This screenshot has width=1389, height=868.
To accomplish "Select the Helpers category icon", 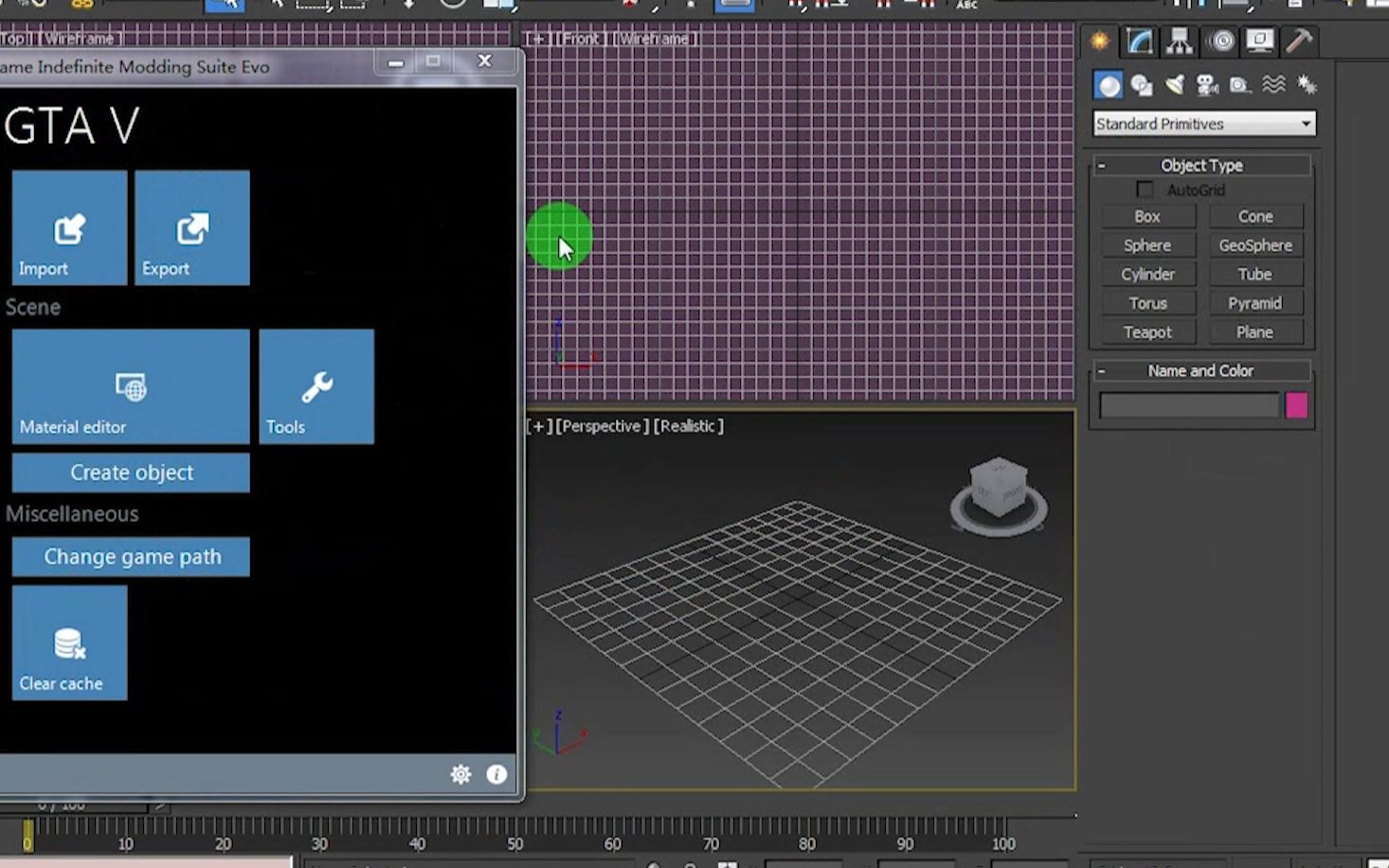I will point(1239,85).
